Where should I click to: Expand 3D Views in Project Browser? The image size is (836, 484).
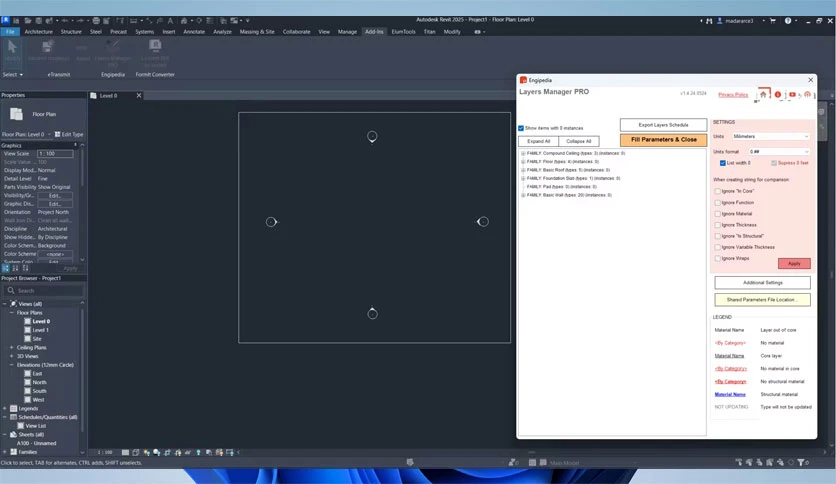point(11,356)
